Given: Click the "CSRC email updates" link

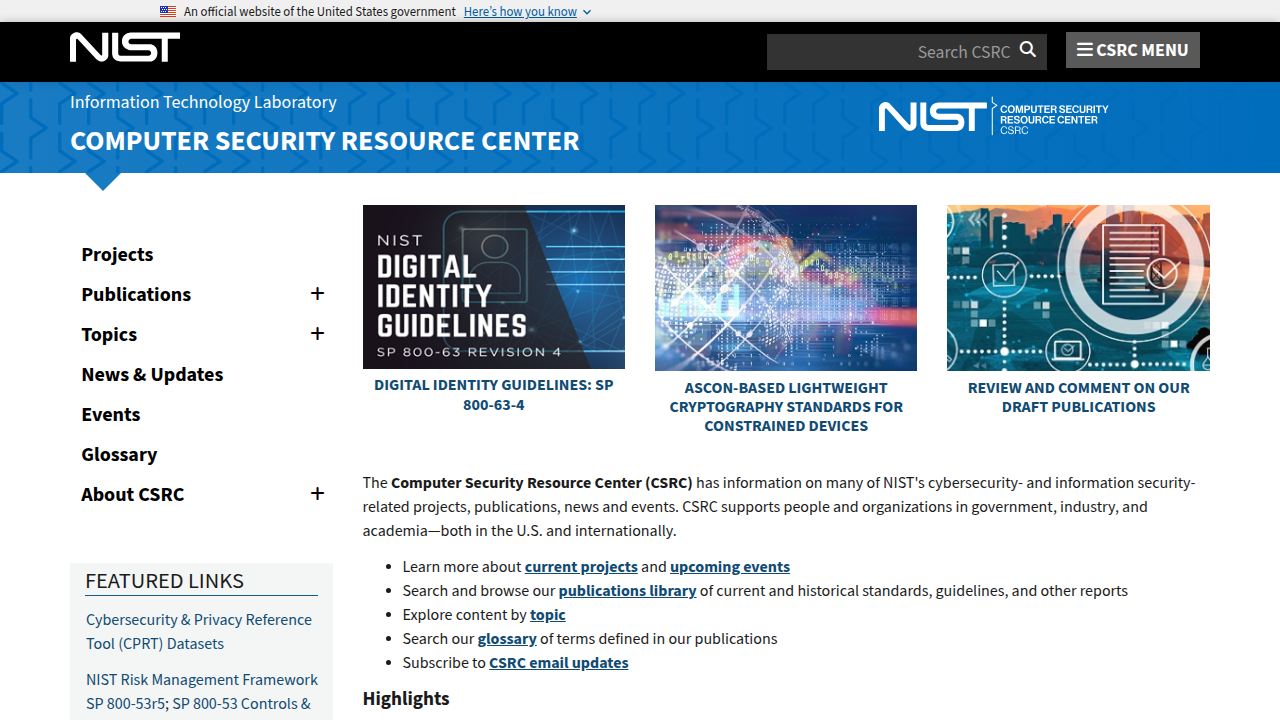Looking at the screenshot, I should 559,662.
